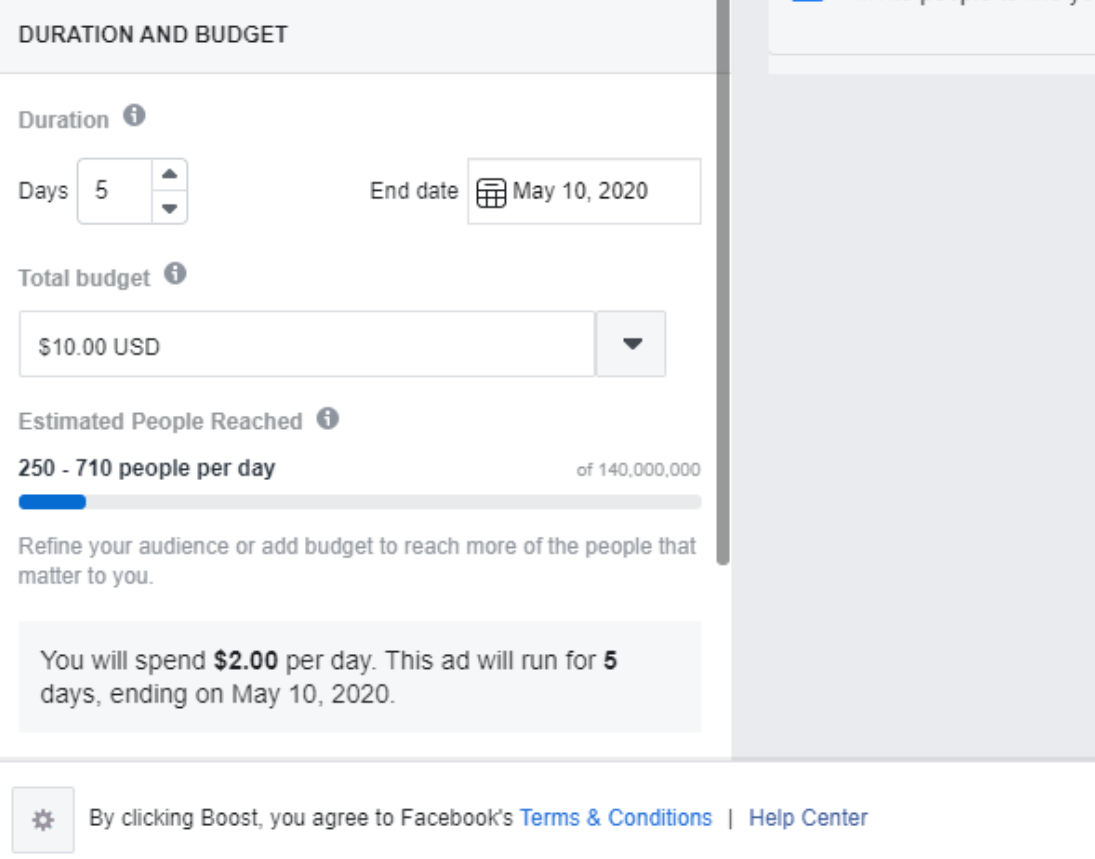
Task: Click the gear settings icon near Boost terms
Action: [x=42, y=819]
